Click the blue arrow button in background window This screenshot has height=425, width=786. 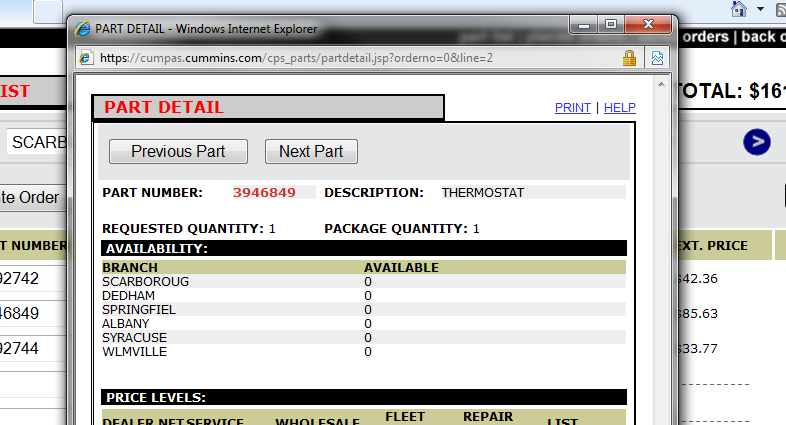coord(757,142)
